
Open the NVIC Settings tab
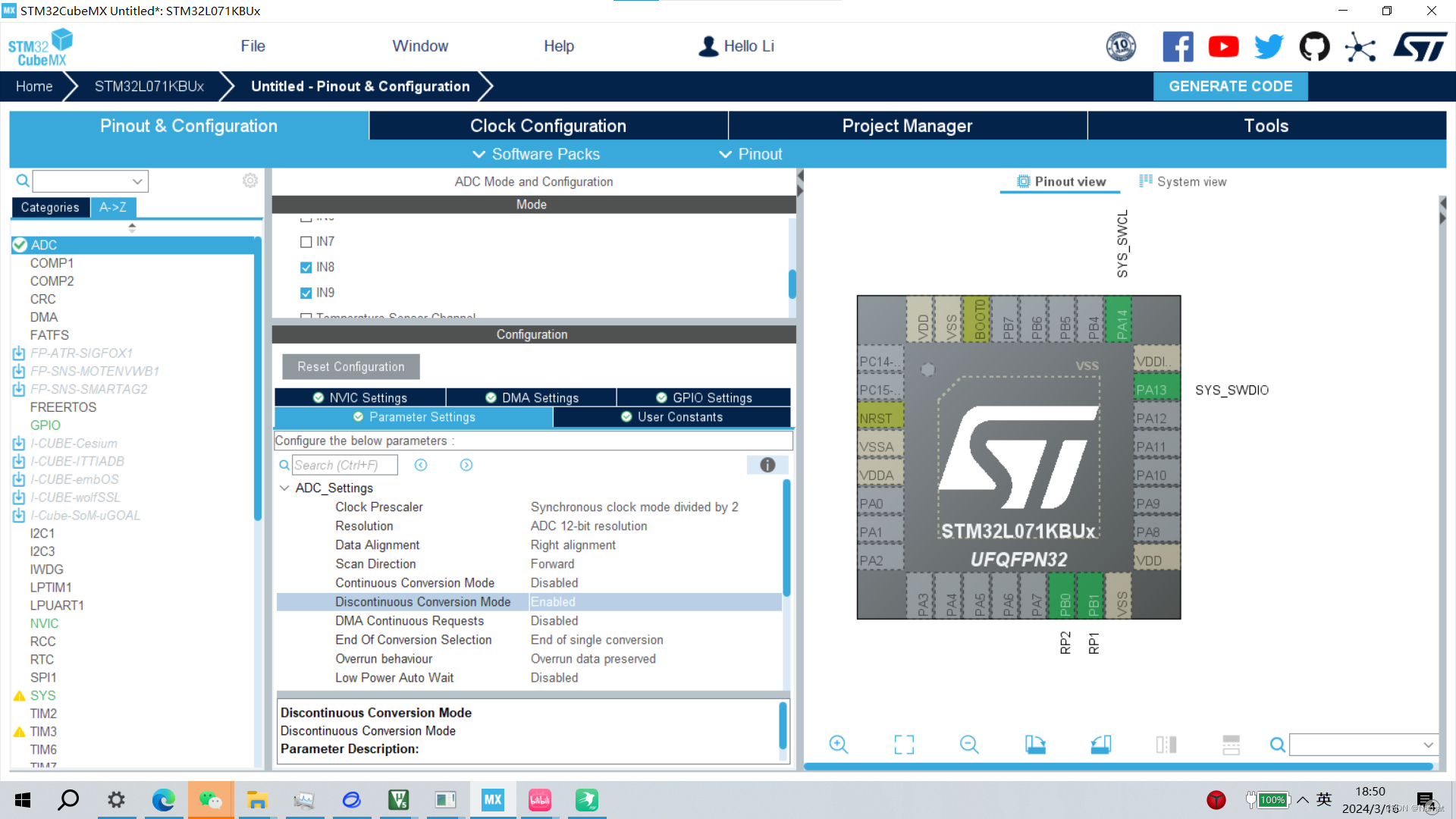click(x=360, y=398)
